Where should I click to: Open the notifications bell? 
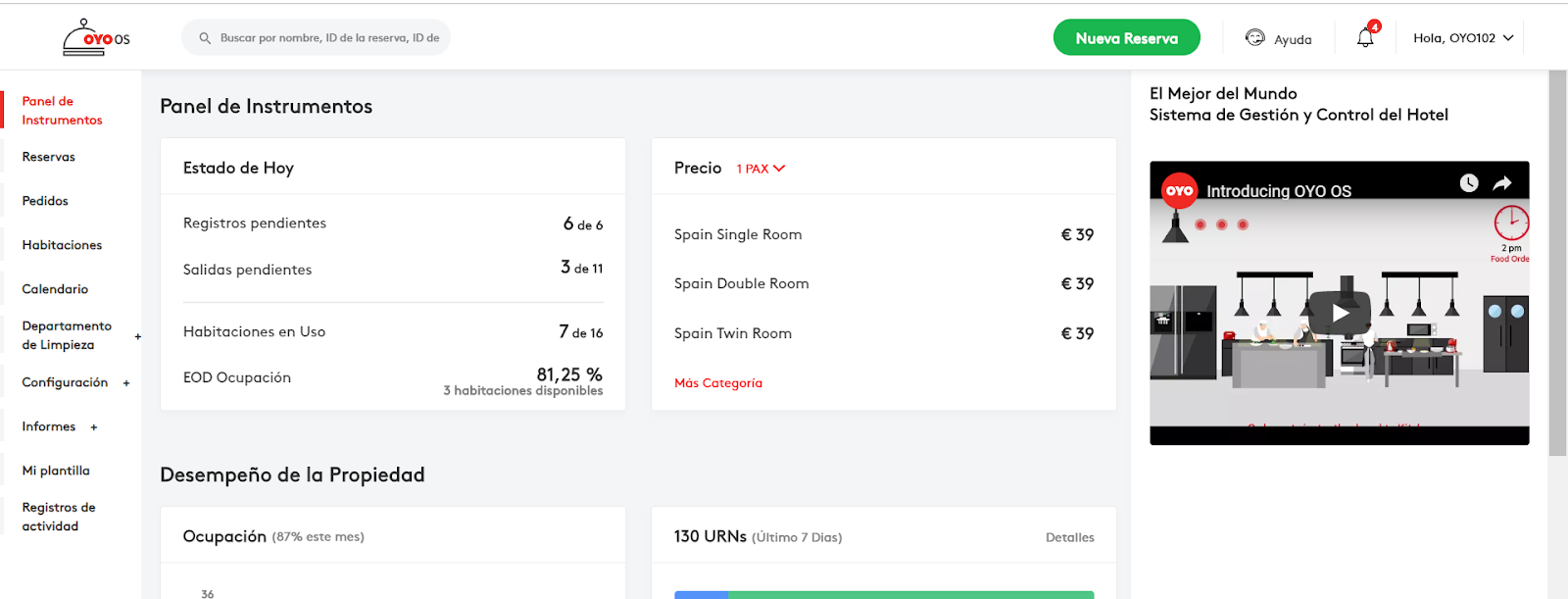coord(1365,37)
